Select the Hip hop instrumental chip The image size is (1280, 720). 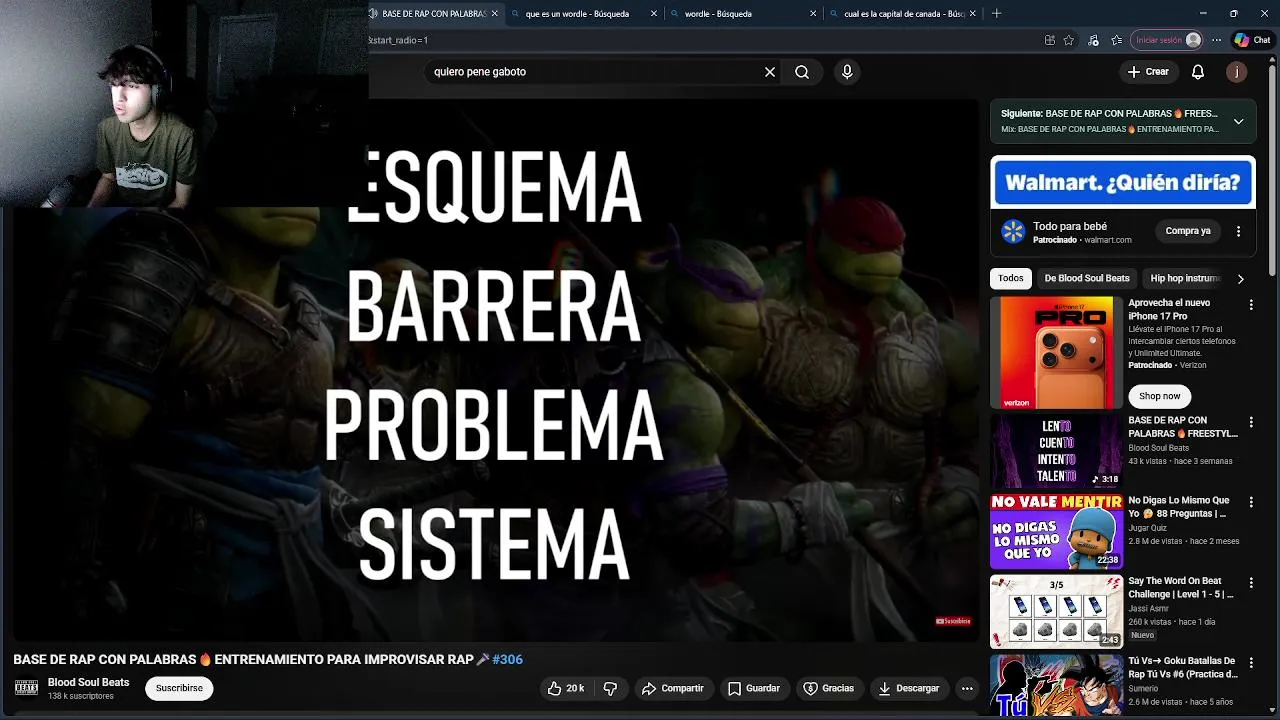pyautogui.click(x=1185, y=278)
